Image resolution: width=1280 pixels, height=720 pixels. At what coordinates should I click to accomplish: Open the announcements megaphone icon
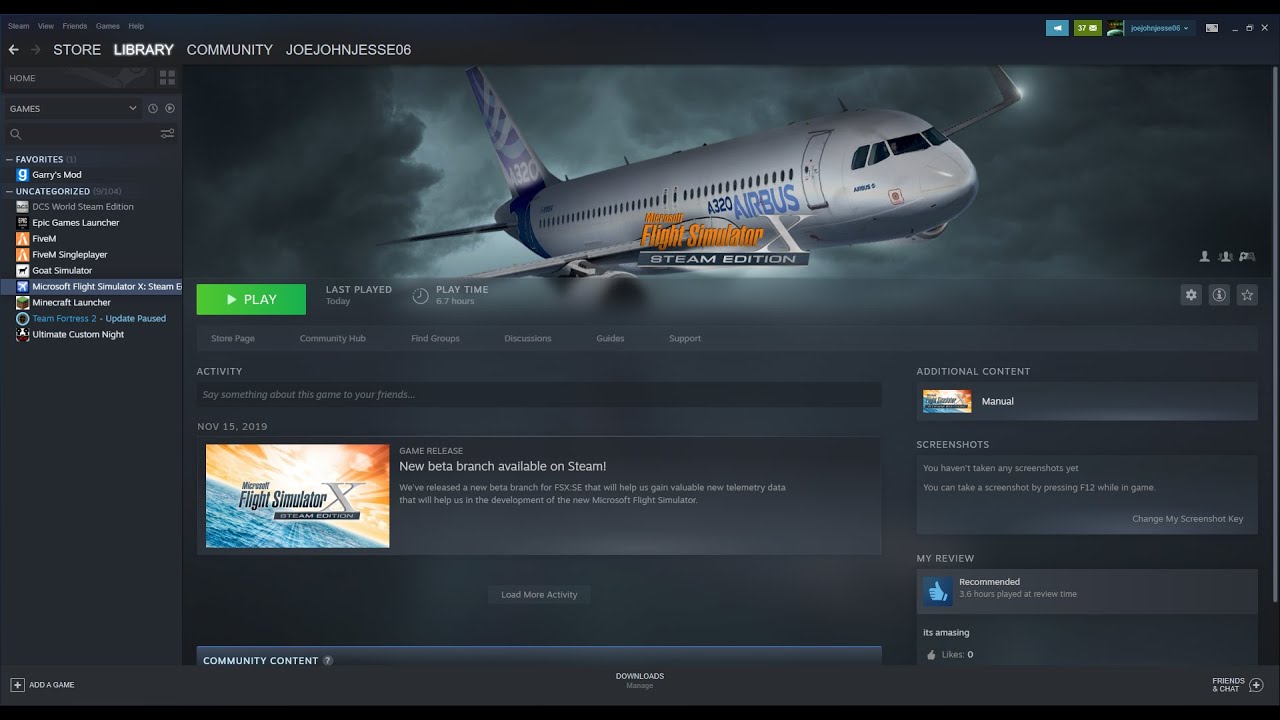(1057, 28)
